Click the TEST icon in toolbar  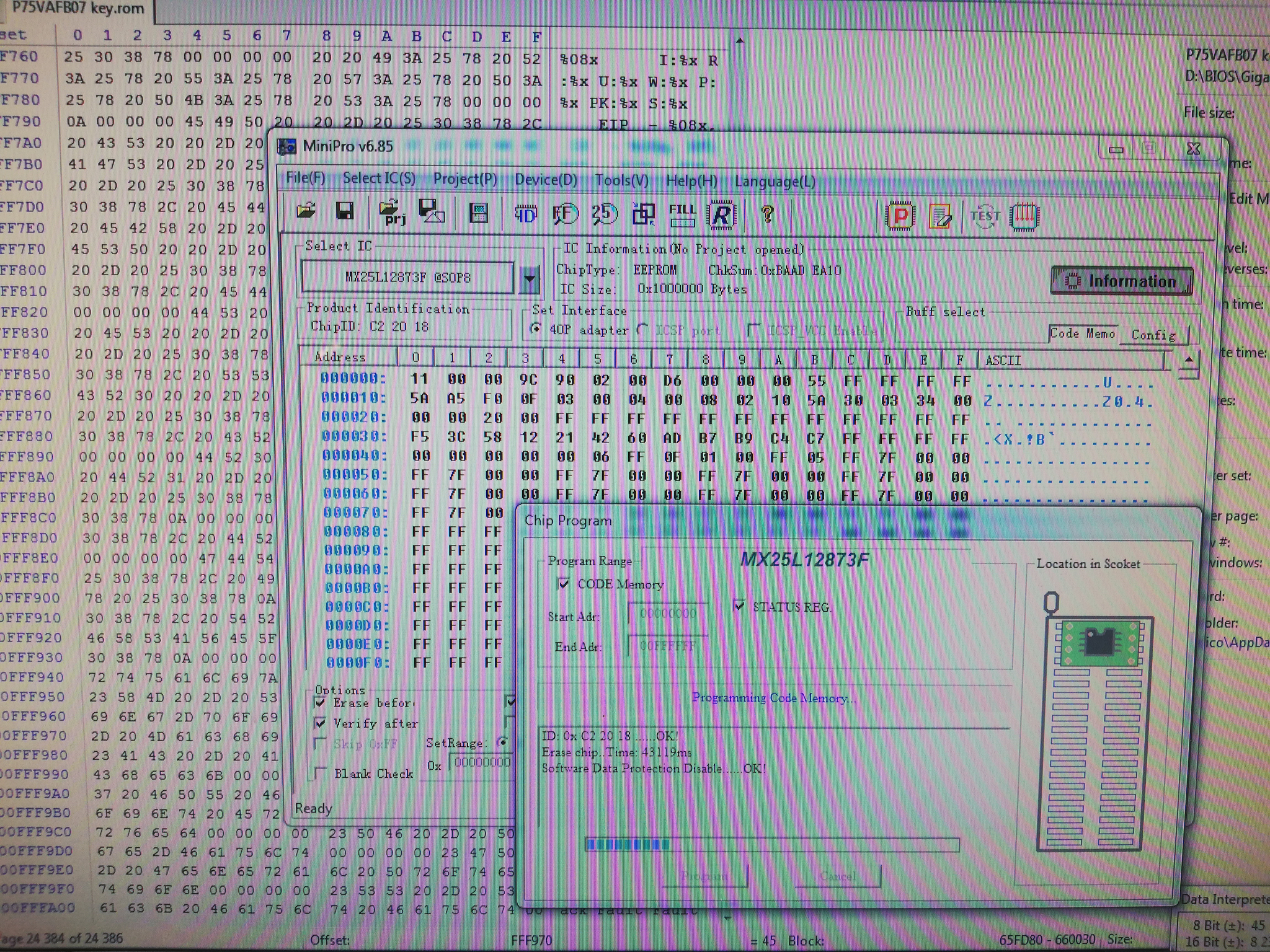985,216
